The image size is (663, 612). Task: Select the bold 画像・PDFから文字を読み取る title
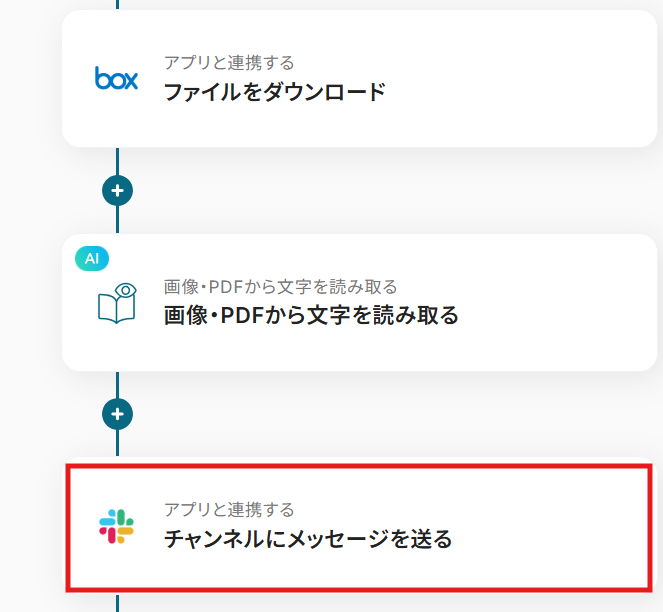(311, 316)
